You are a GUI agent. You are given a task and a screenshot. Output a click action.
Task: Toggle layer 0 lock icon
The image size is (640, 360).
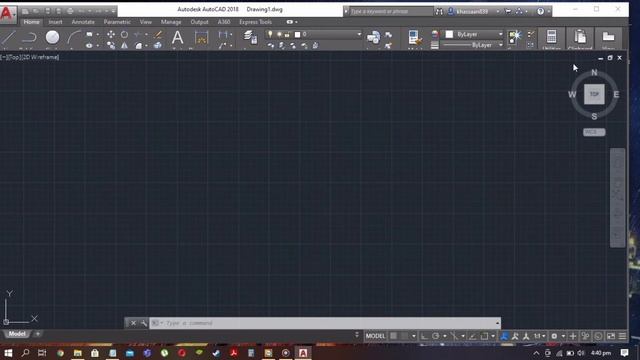(x=287, y=35)
